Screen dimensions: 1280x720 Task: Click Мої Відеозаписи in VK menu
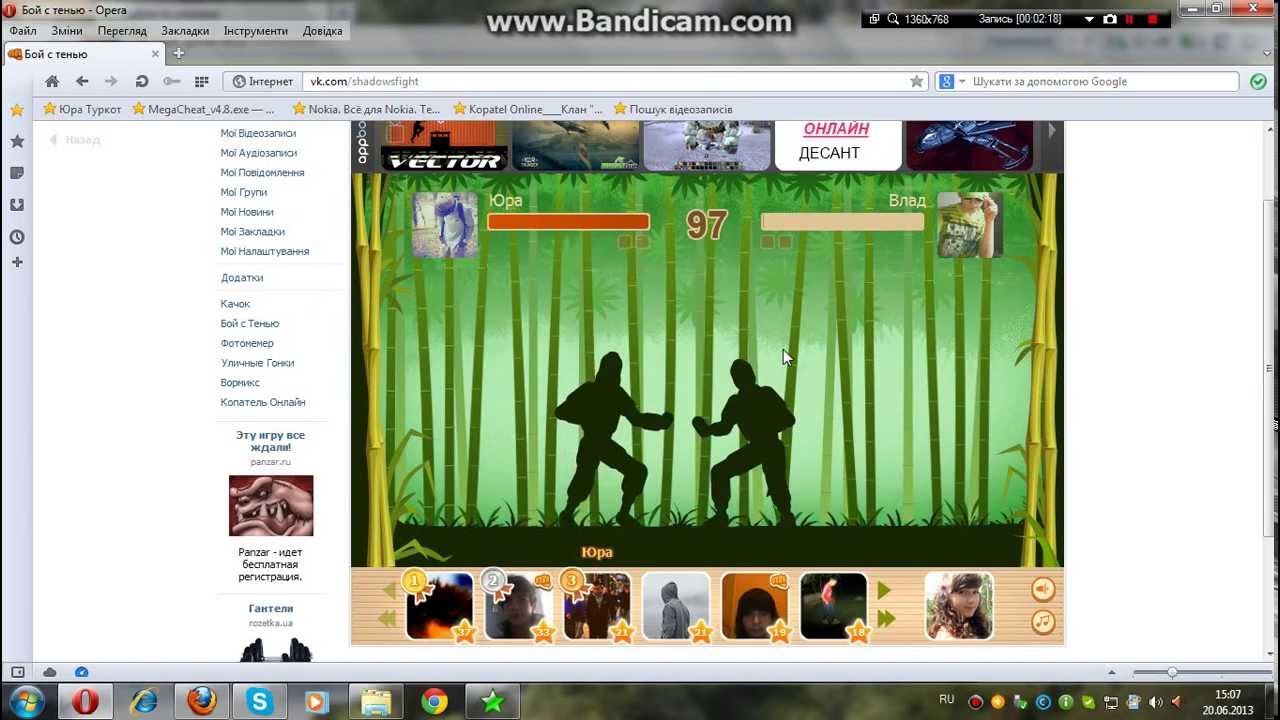click(x=258, y=133)
